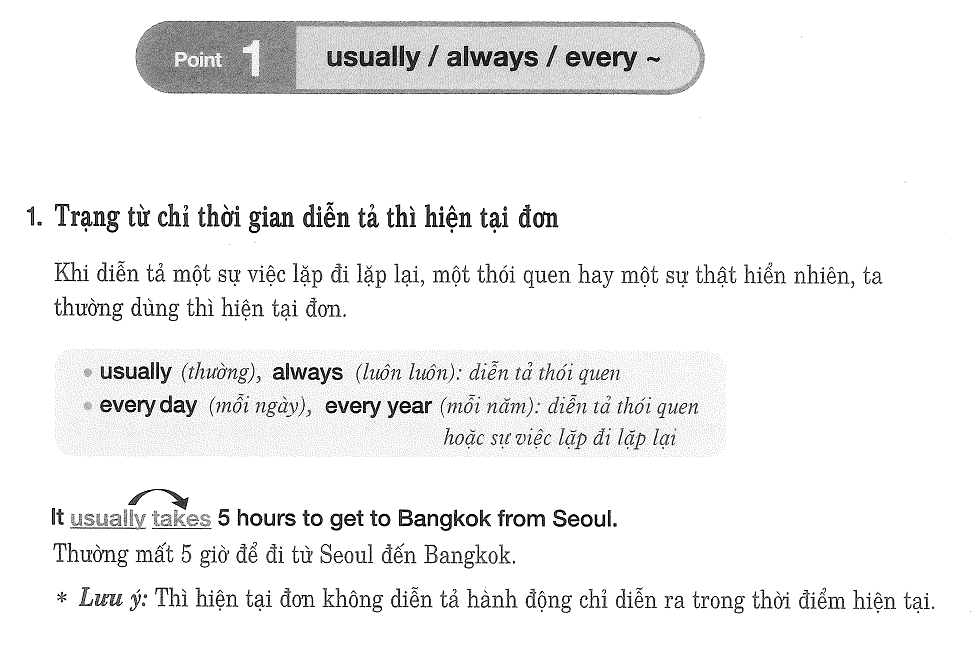Click 'hoặc sự việc lặp đi lặp lại'
This screenshot has width=974, height=646.
tap(560, 438)
